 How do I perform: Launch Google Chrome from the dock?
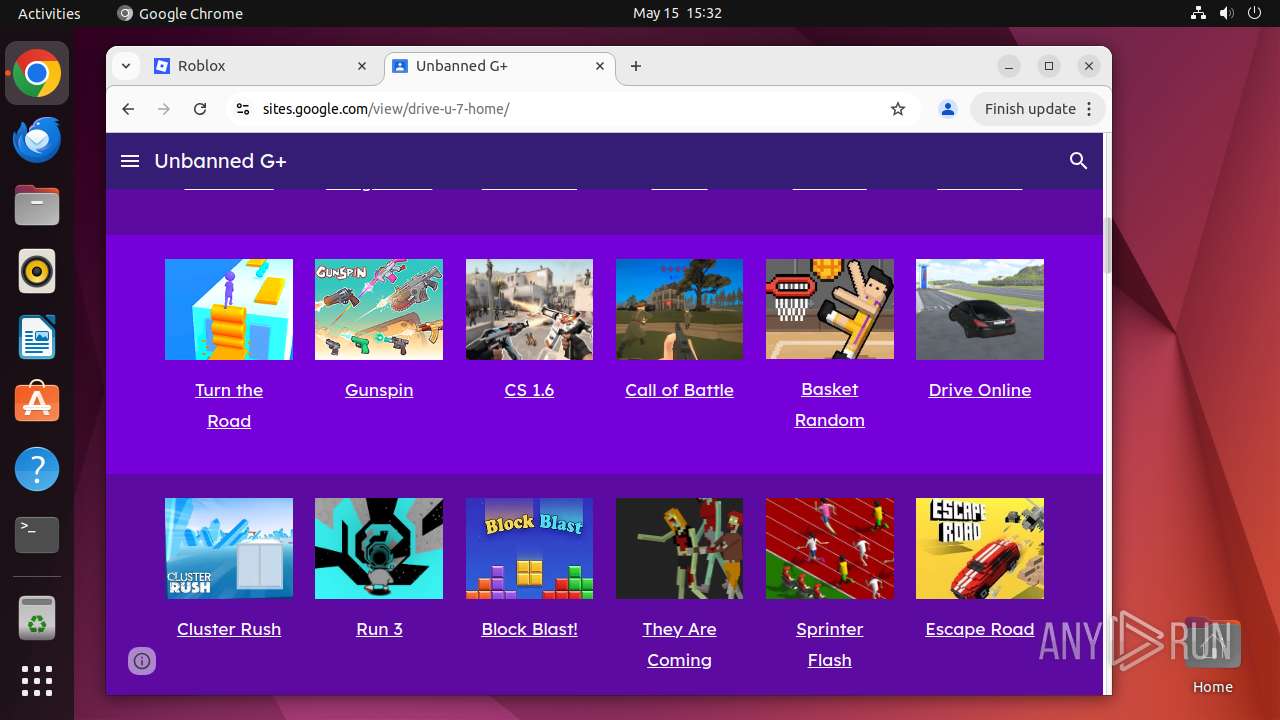(x=37, y=73)
